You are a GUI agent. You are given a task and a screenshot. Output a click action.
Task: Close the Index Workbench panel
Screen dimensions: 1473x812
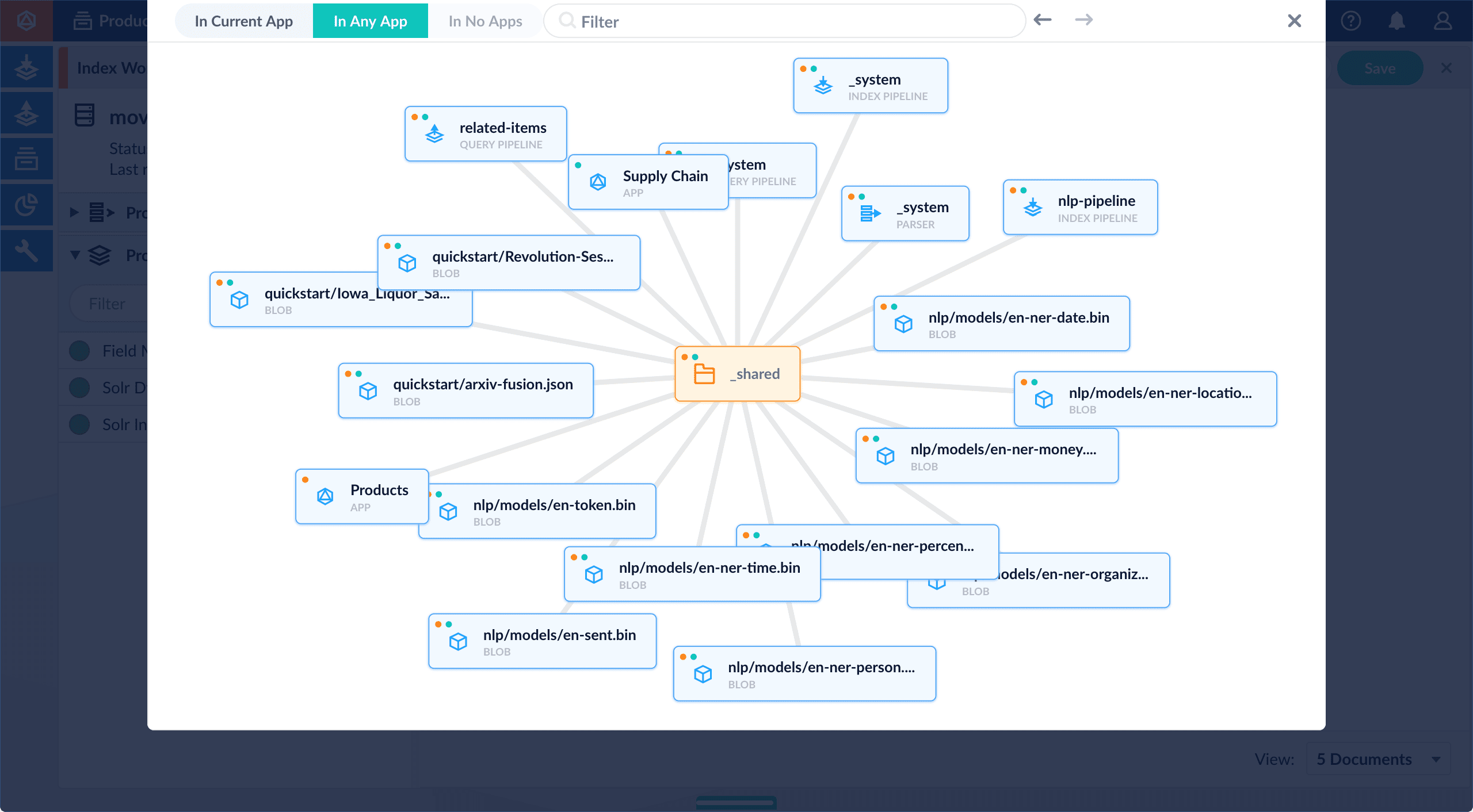click(x=1447, y=68)
